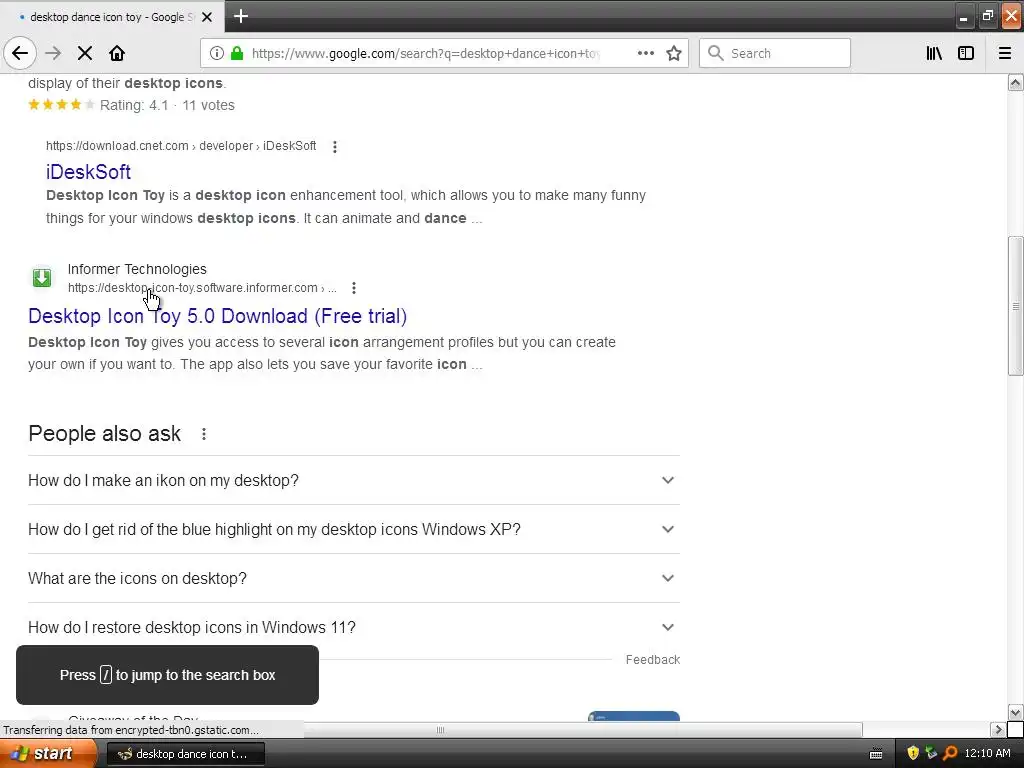The height and width of the screenshot is (768, 1024).
Task: Open the Firefox hamburger menu
Action: [x=1005, y=54]
